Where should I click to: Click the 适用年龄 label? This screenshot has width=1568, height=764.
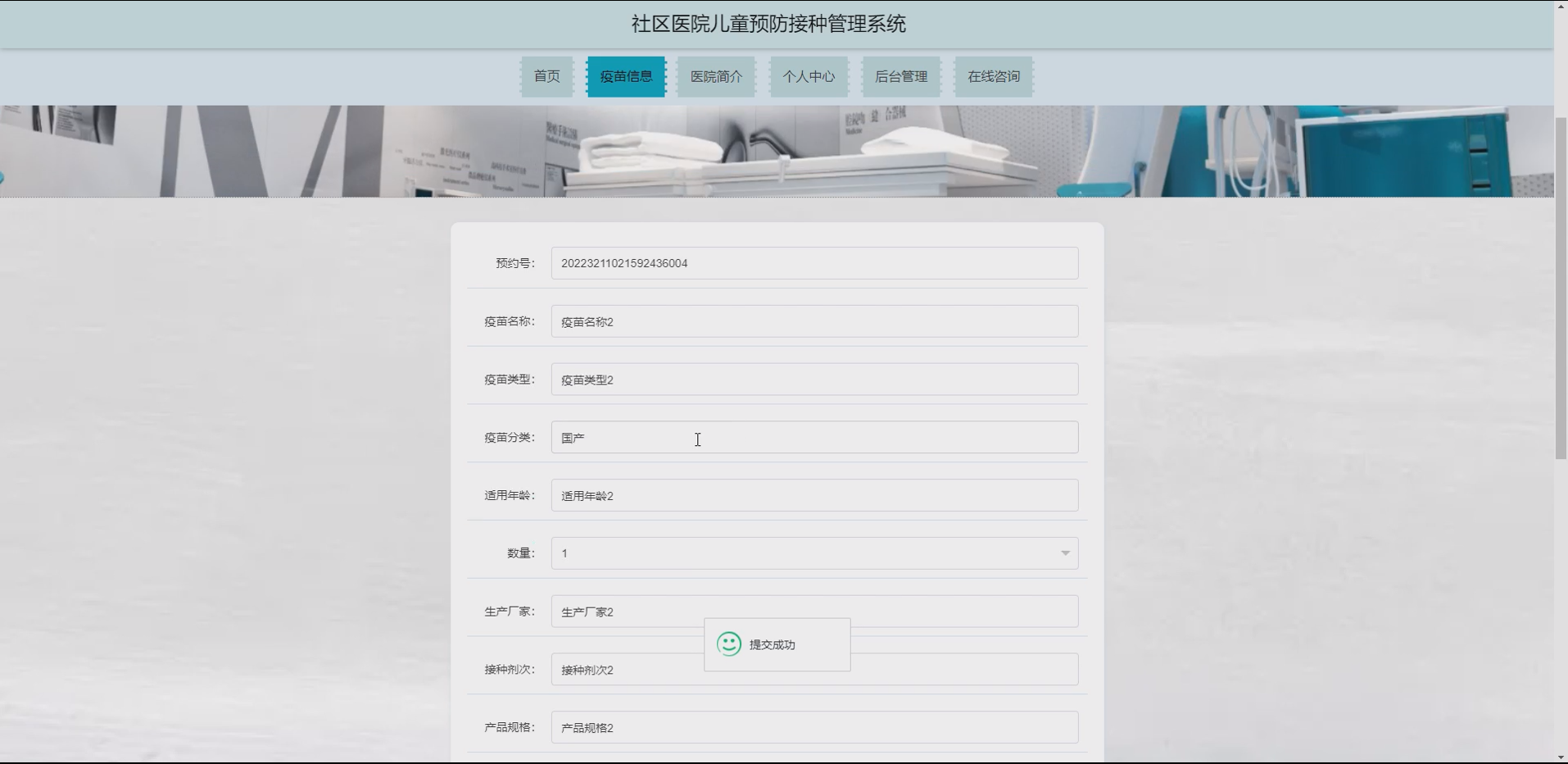tap(509, 495)
